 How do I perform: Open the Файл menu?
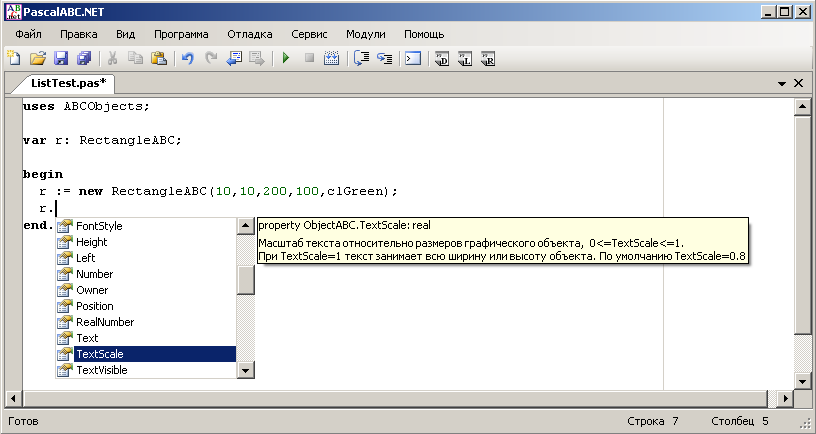point(29,34)
